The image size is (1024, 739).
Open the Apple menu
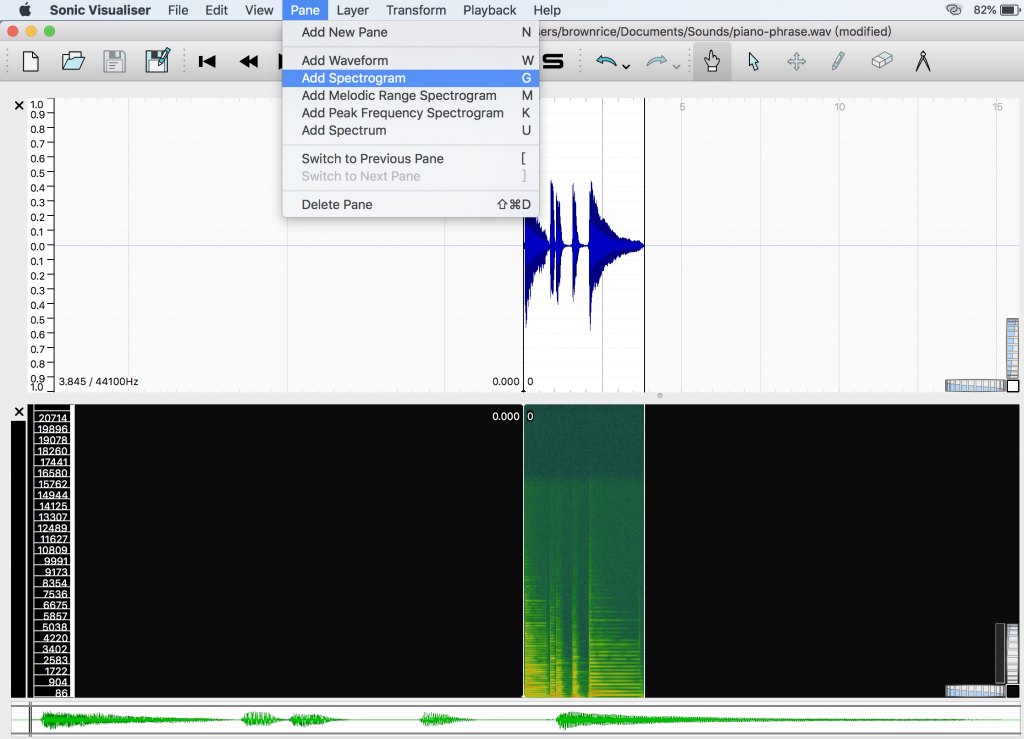click(x=25, y=10)
